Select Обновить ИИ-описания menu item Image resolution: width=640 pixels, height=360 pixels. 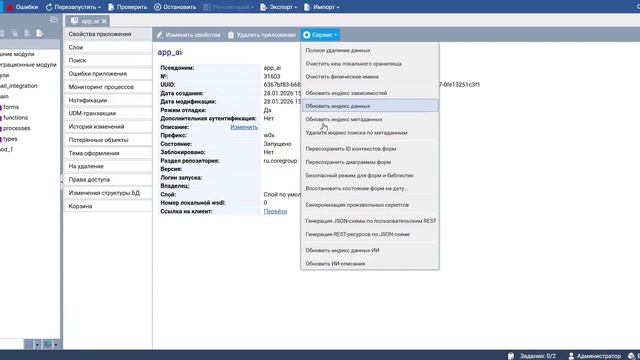pyautogui.click(x=370, y=264)
